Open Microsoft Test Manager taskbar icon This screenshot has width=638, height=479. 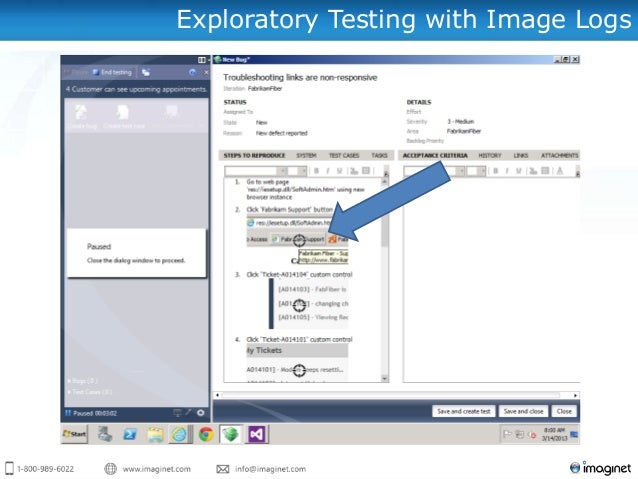pyautogui.click(x=230, y=434)
